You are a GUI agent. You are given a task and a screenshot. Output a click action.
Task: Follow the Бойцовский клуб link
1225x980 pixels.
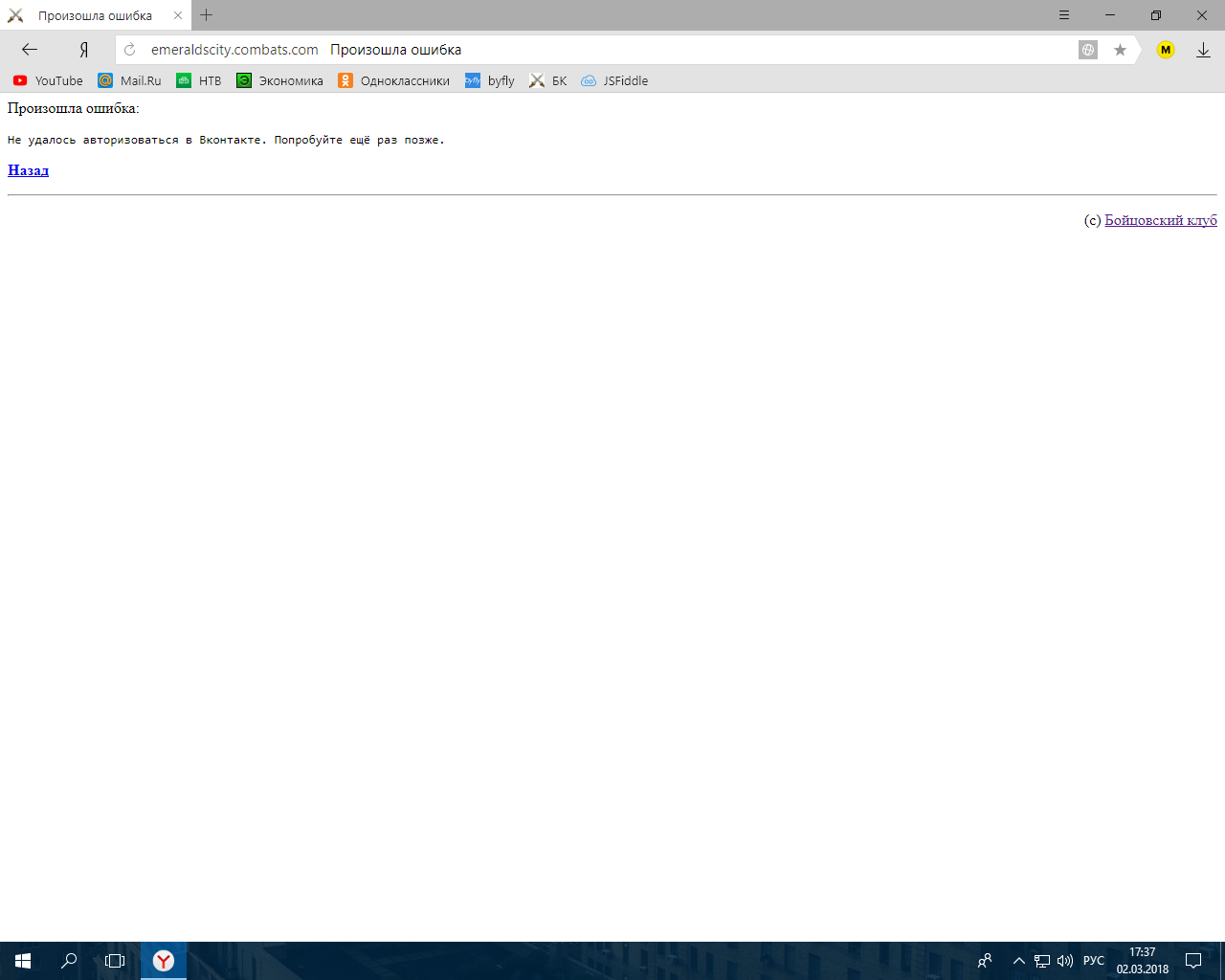click(x=1161, y=220)
